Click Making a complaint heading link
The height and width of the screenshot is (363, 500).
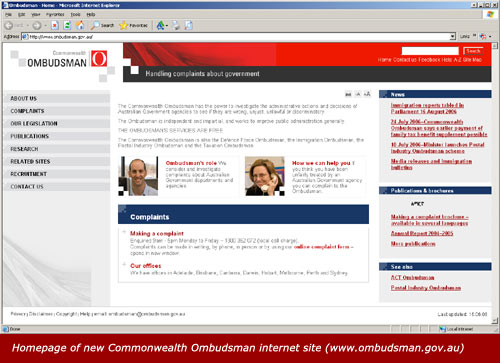click(157, 233)
